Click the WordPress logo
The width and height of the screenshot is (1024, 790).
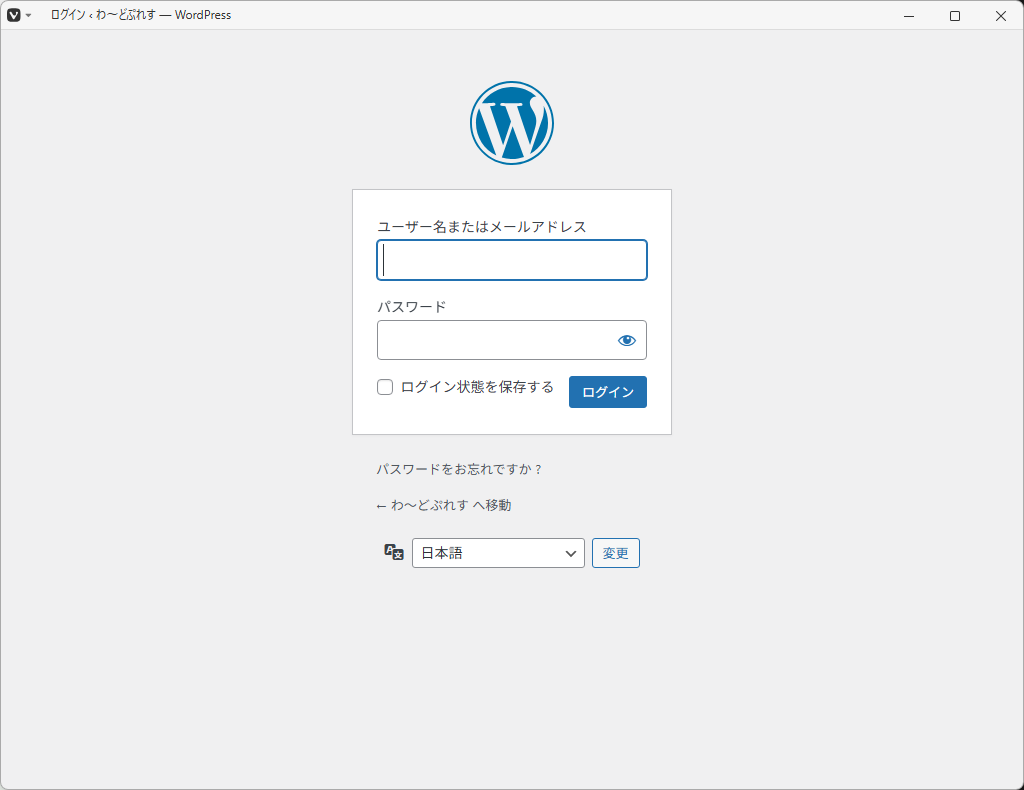point(511,123)
